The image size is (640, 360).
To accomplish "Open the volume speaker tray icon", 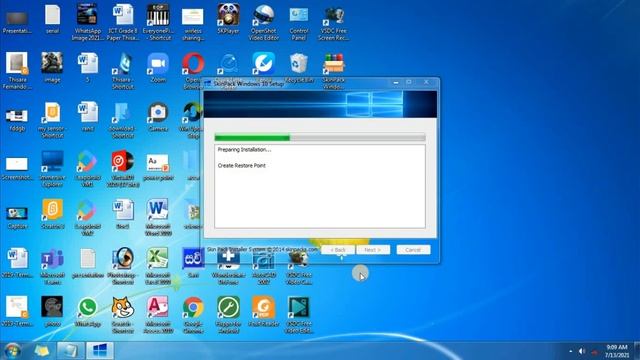I will [582, 351].
